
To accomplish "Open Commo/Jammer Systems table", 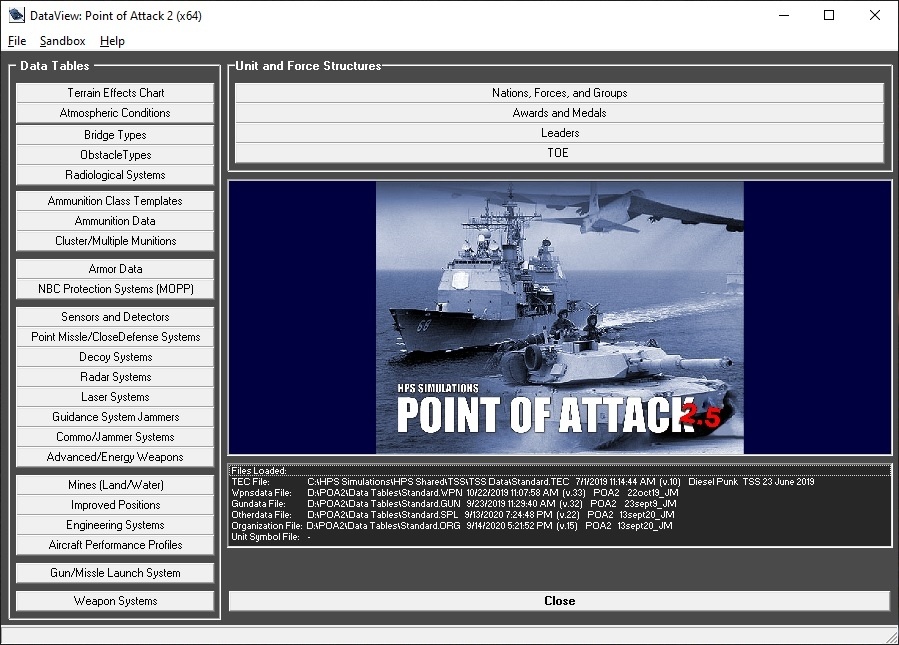I will (x=115, y=437).
